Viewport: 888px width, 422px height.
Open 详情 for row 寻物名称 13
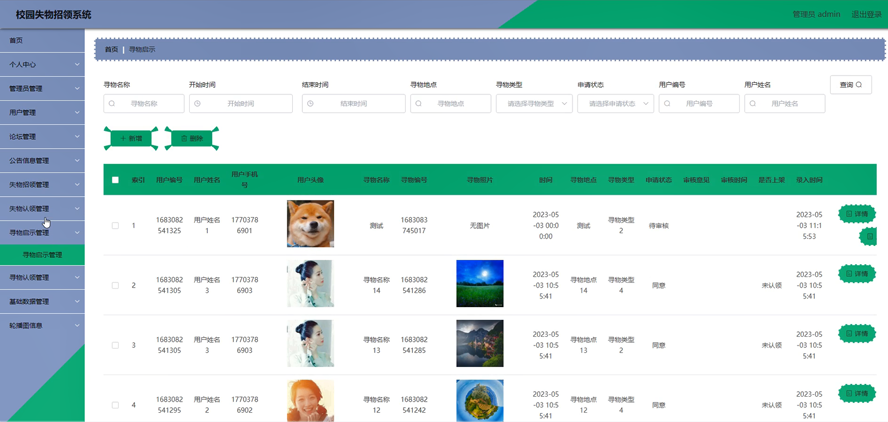click(x=857, y=334)
